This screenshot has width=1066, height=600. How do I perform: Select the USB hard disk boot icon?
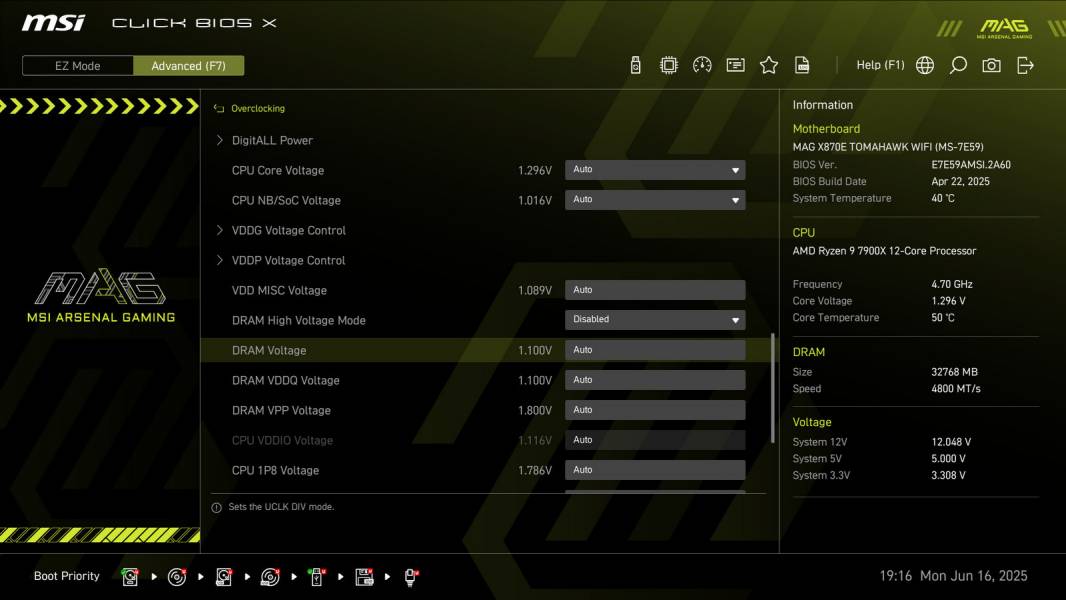pyautogui.click(x=224, y=577)
